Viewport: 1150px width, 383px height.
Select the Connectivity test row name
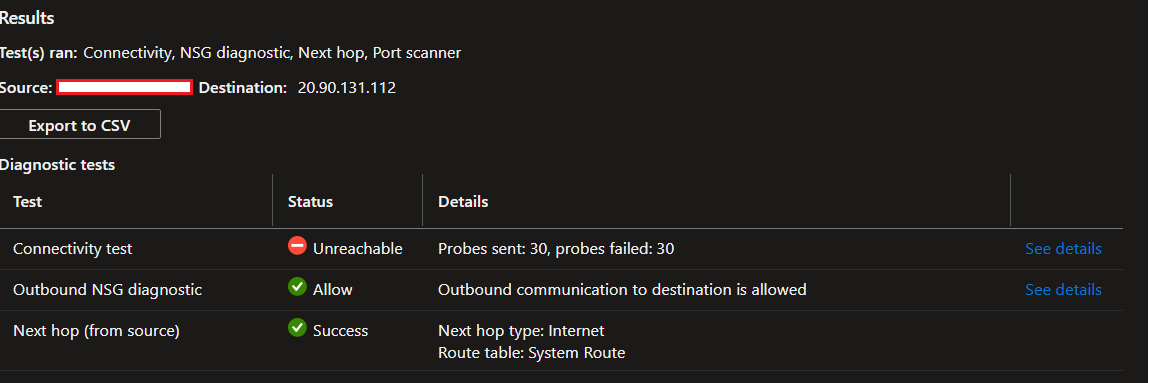(x=73, y=249)
